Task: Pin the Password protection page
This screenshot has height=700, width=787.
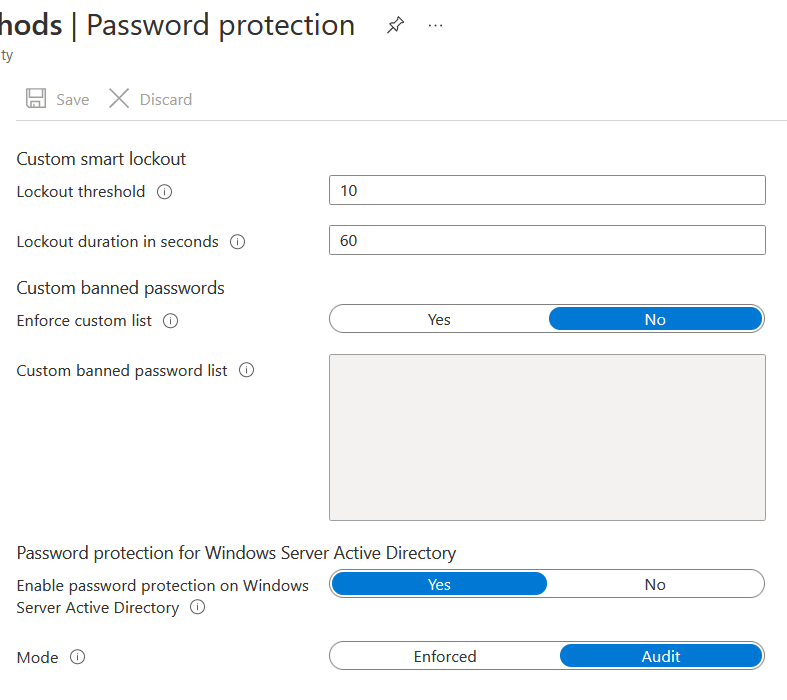Action: click(x=396, y=25)
